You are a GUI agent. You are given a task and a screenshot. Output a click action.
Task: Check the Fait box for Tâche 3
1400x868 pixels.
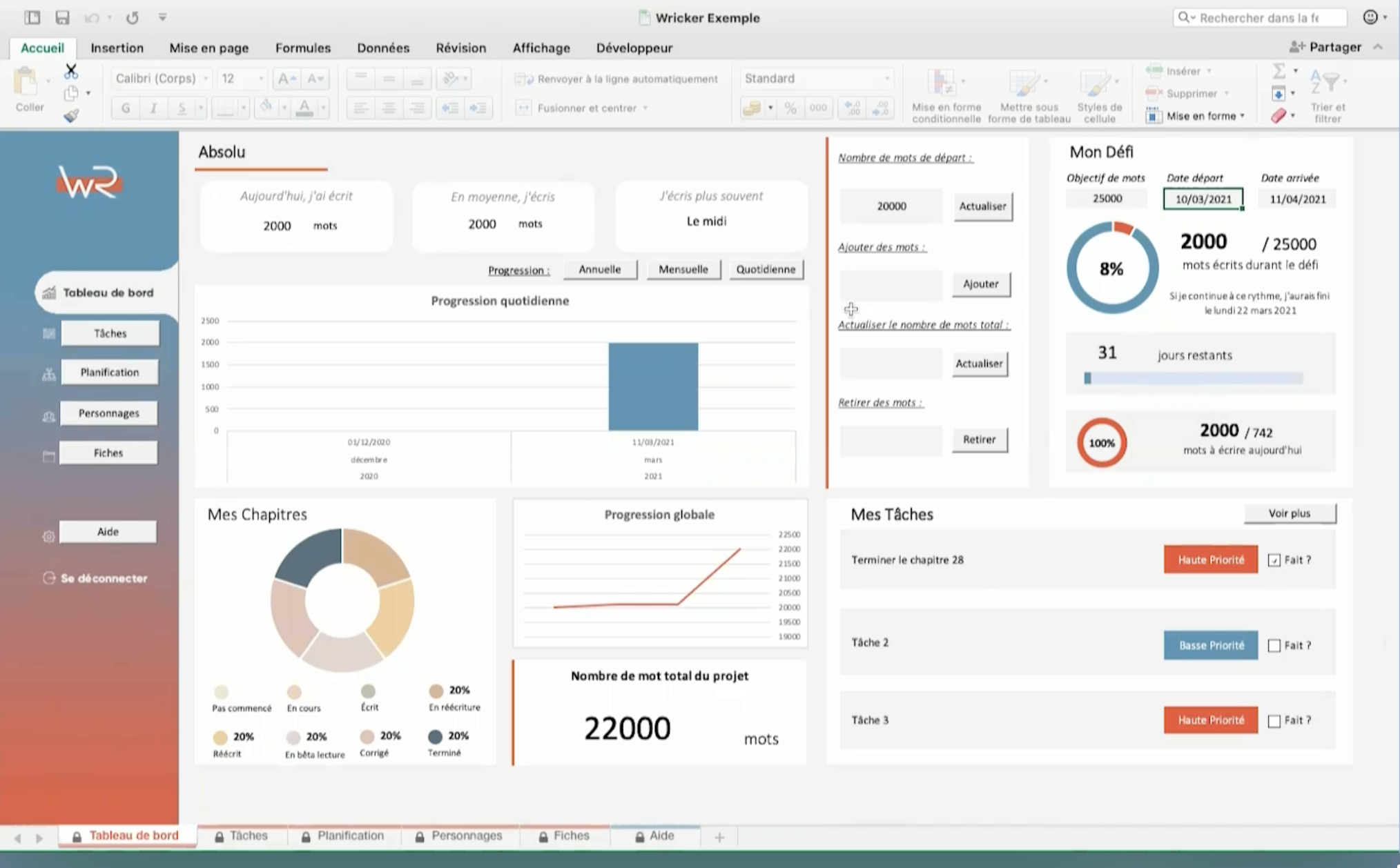coord(1274,721)
